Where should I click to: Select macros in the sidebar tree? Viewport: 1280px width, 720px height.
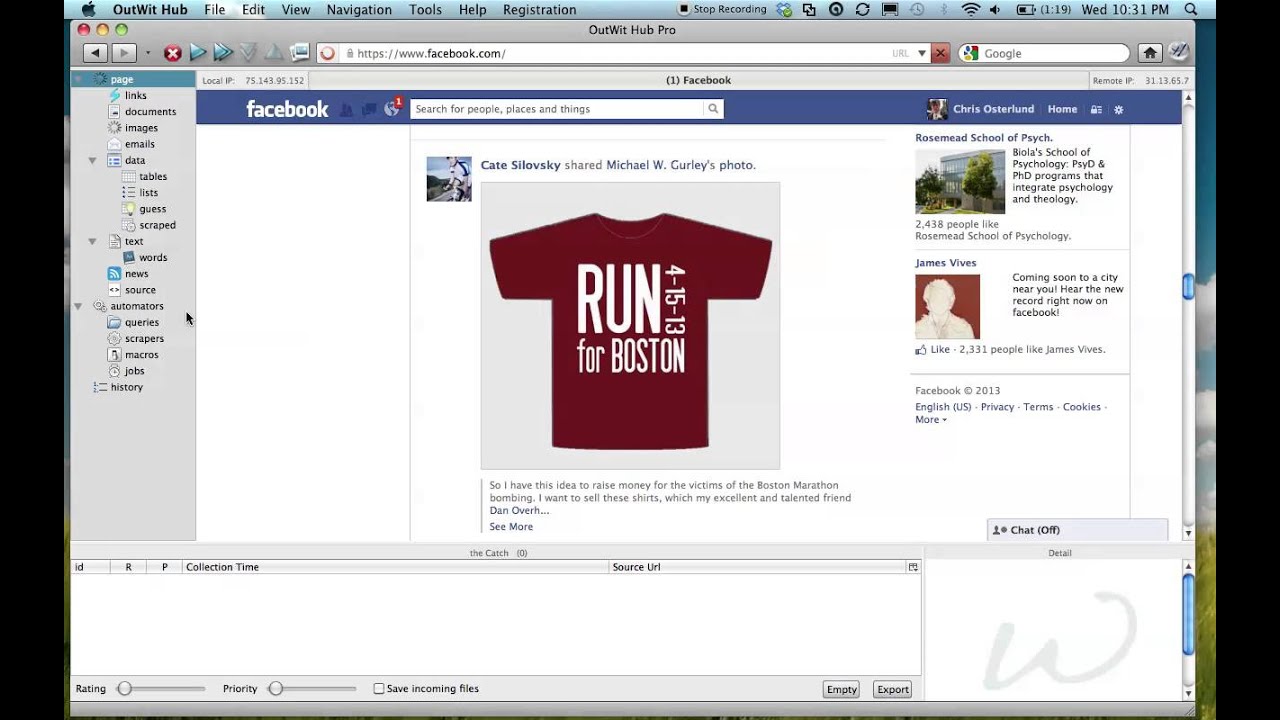[x=142, y=355]
